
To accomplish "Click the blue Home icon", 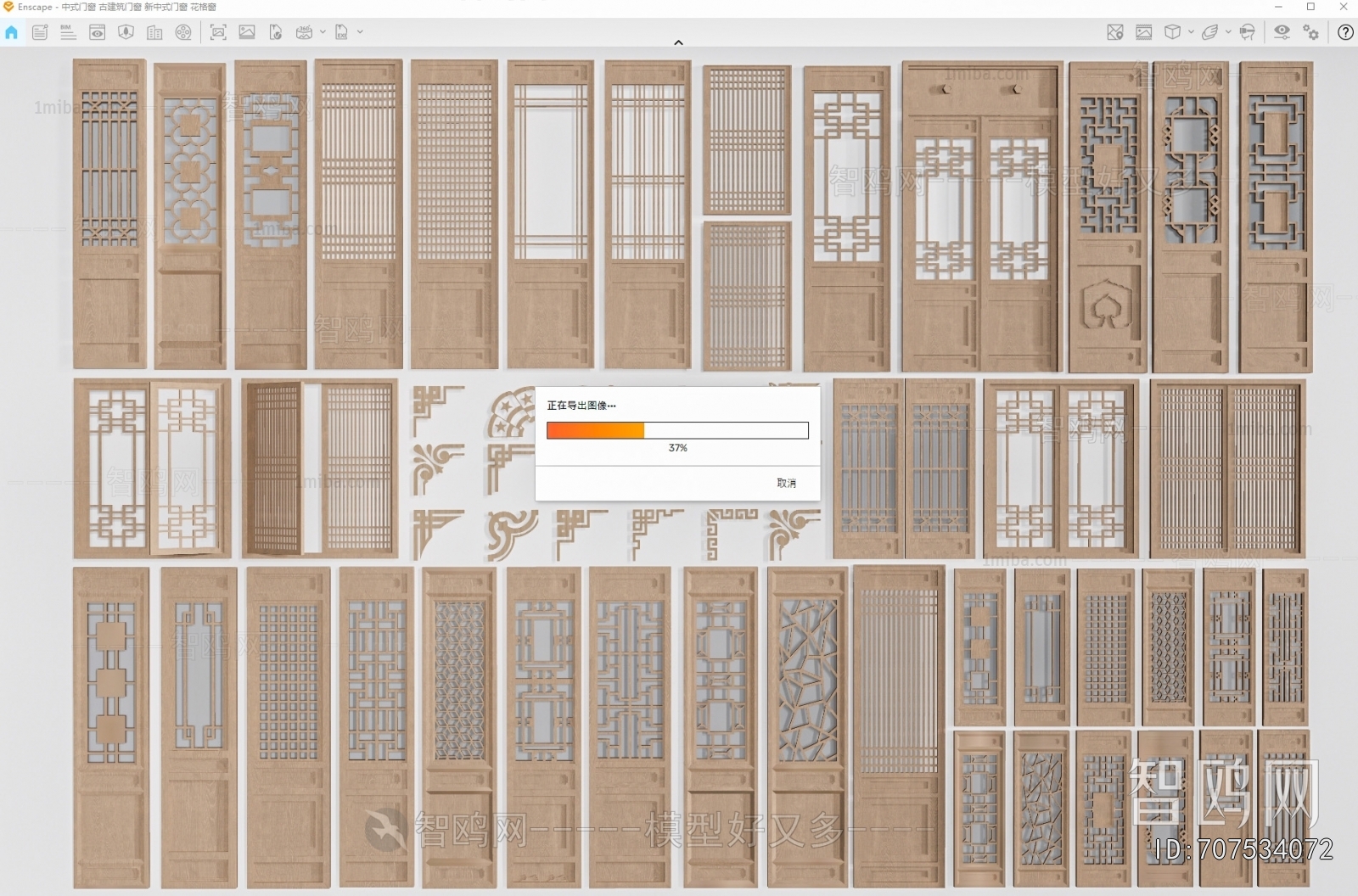I will click(x=12, y=32).
